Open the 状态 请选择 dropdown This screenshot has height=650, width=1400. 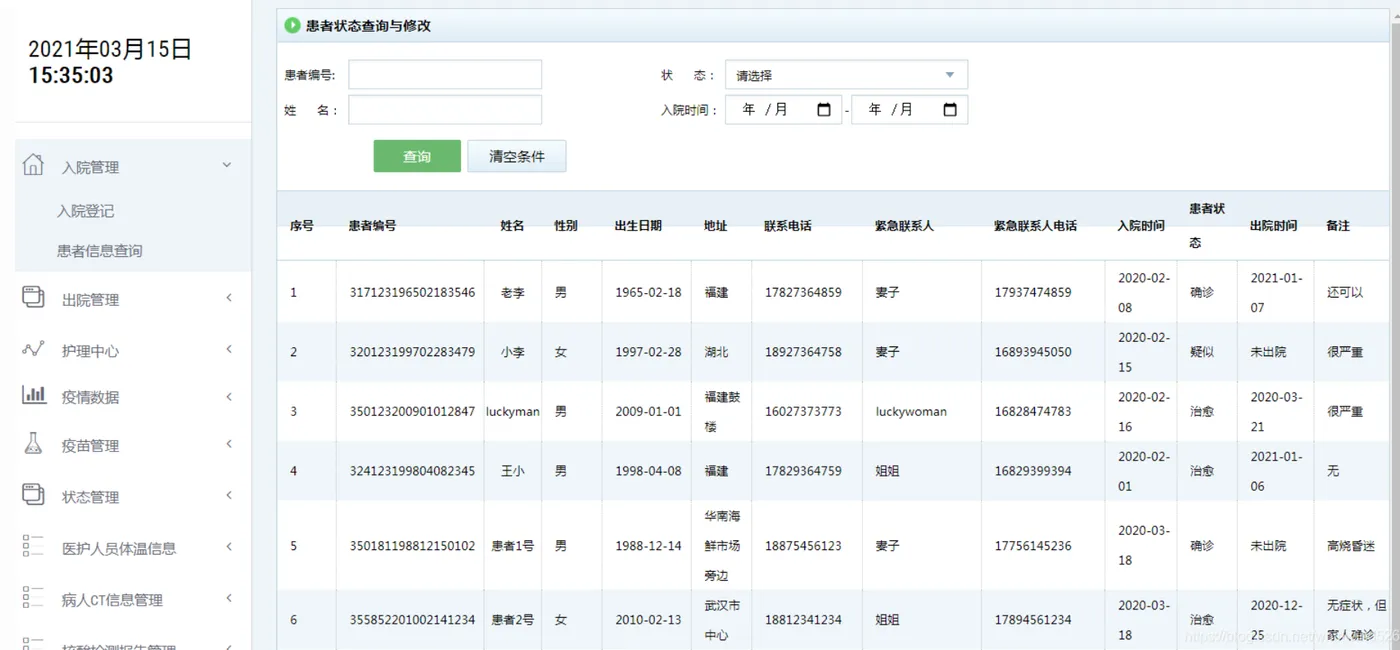(x=846, y=75)
